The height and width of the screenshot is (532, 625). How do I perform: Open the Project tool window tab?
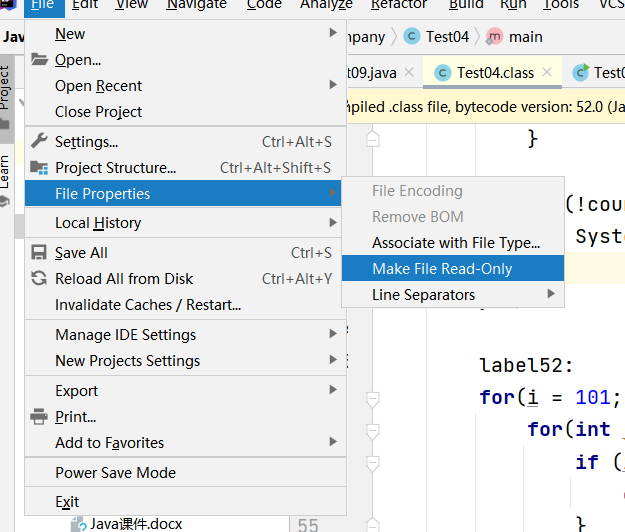5,99
